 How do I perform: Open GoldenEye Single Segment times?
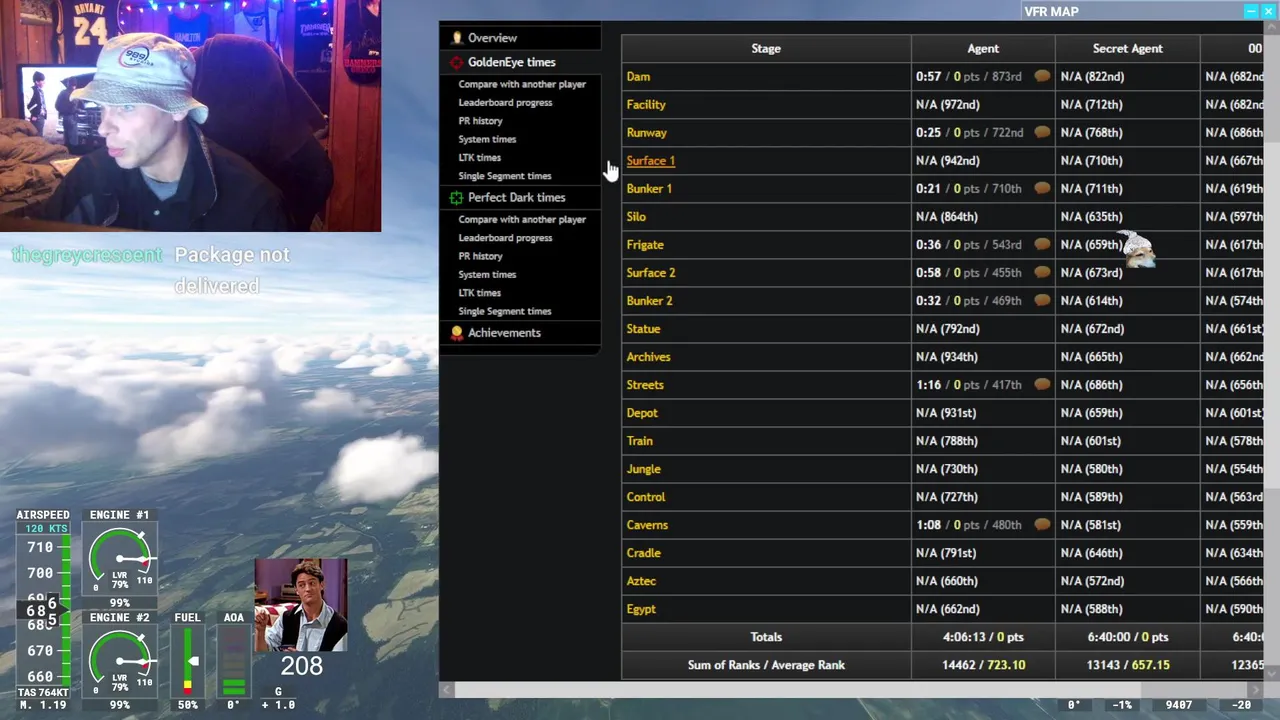point(504,176)
